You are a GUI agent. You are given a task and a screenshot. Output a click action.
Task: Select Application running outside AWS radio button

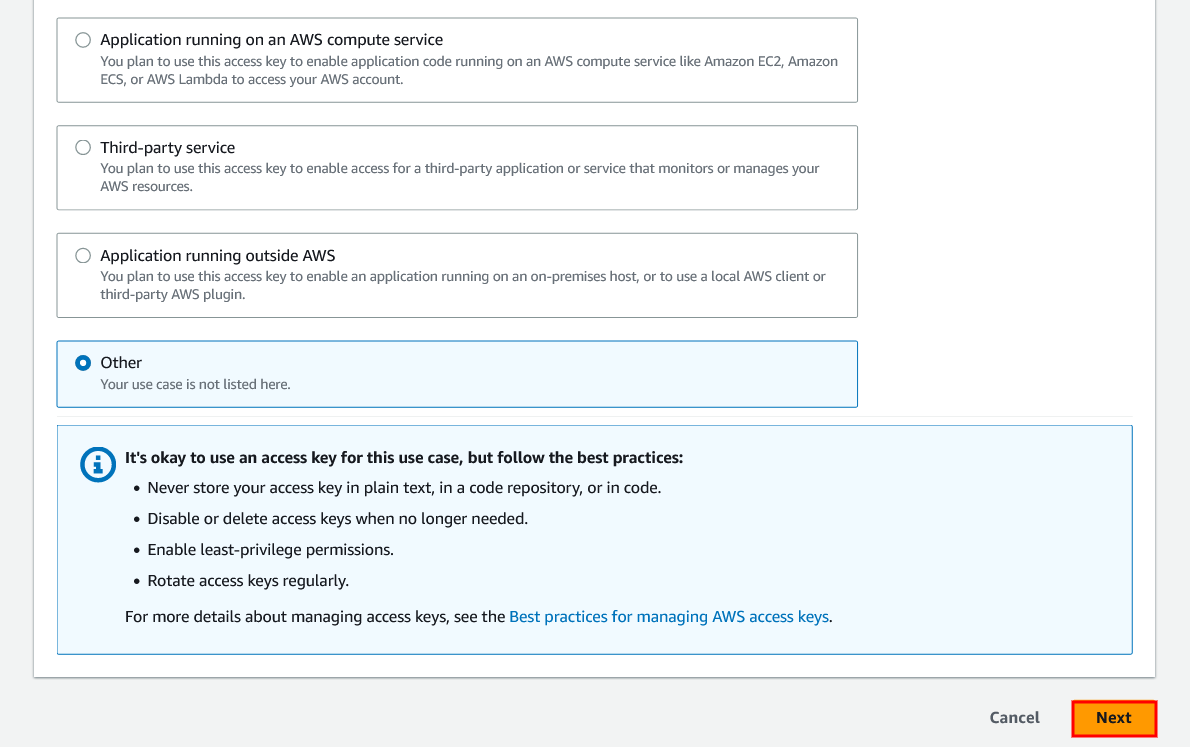pos(83,256)
